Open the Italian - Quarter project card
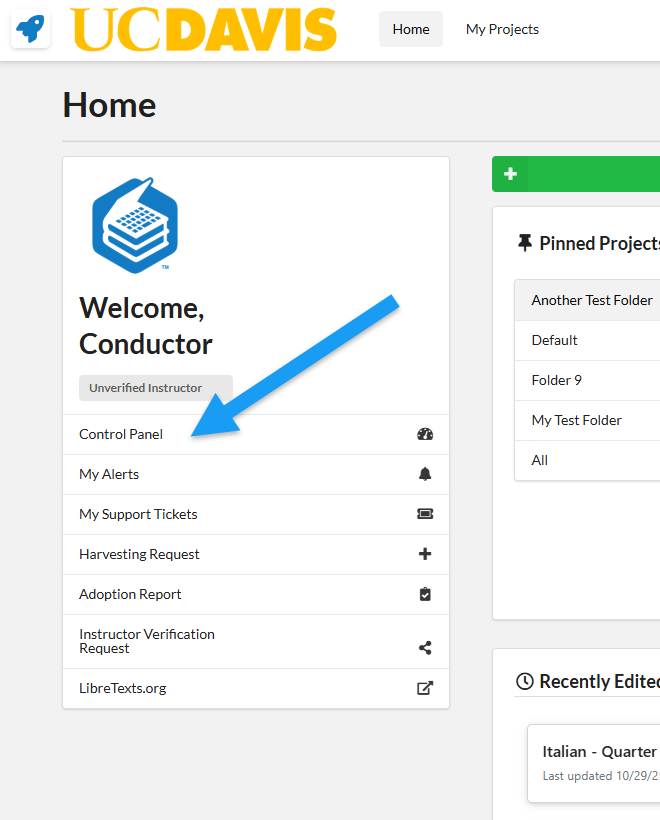Screen dimensions: 660x820 [594, 764]
